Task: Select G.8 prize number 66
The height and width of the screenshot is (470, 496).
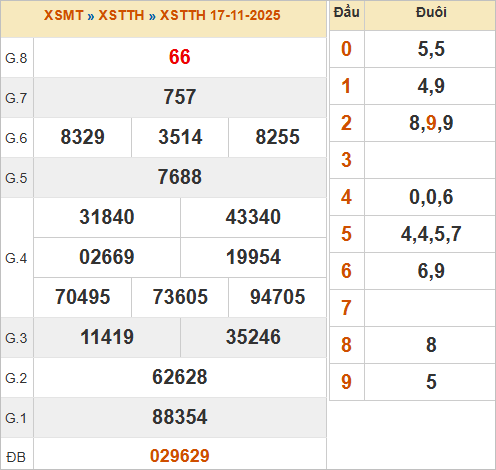Action: (180, 57)
